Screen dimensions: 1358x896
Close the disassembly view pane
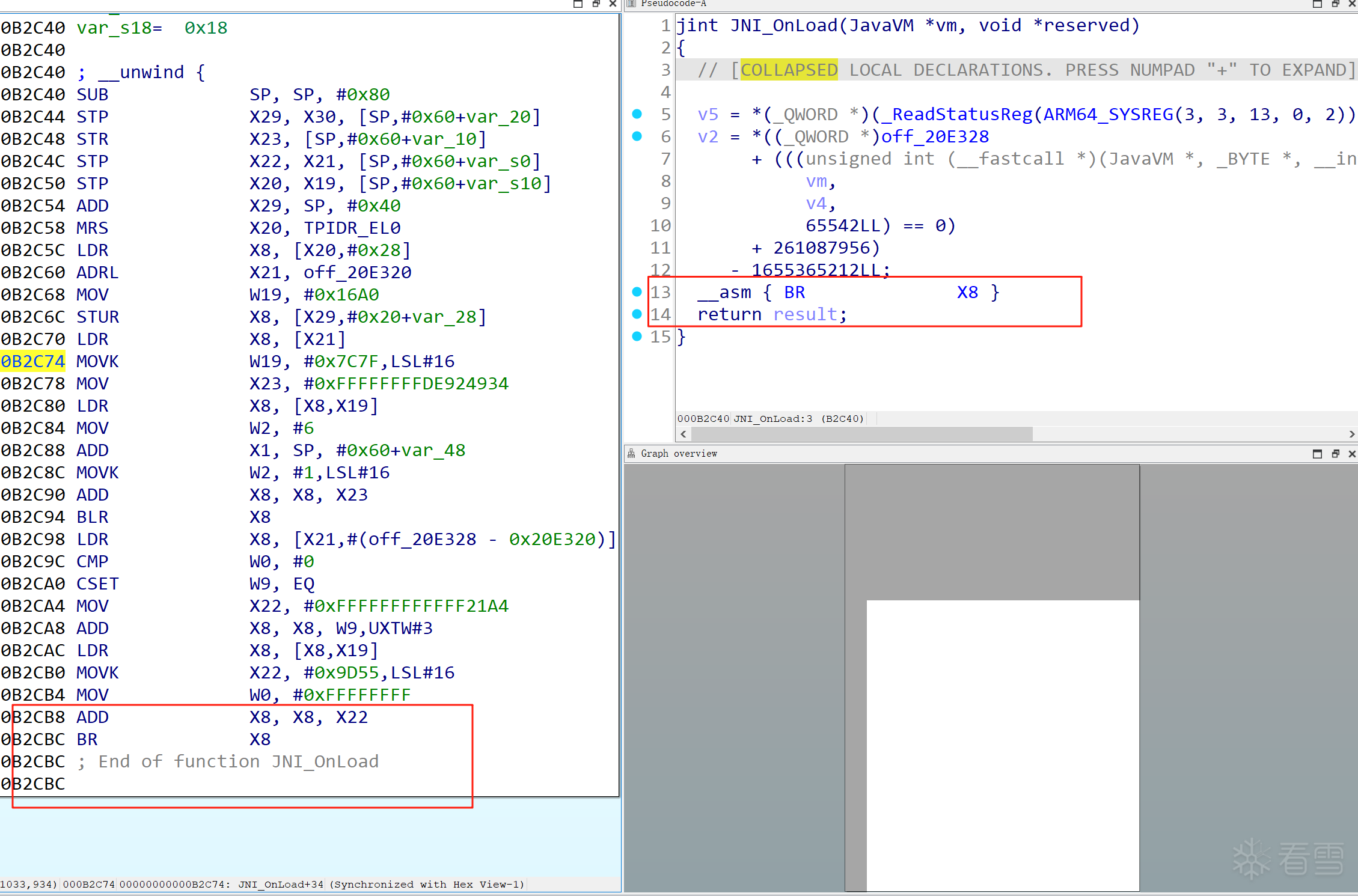613,4
